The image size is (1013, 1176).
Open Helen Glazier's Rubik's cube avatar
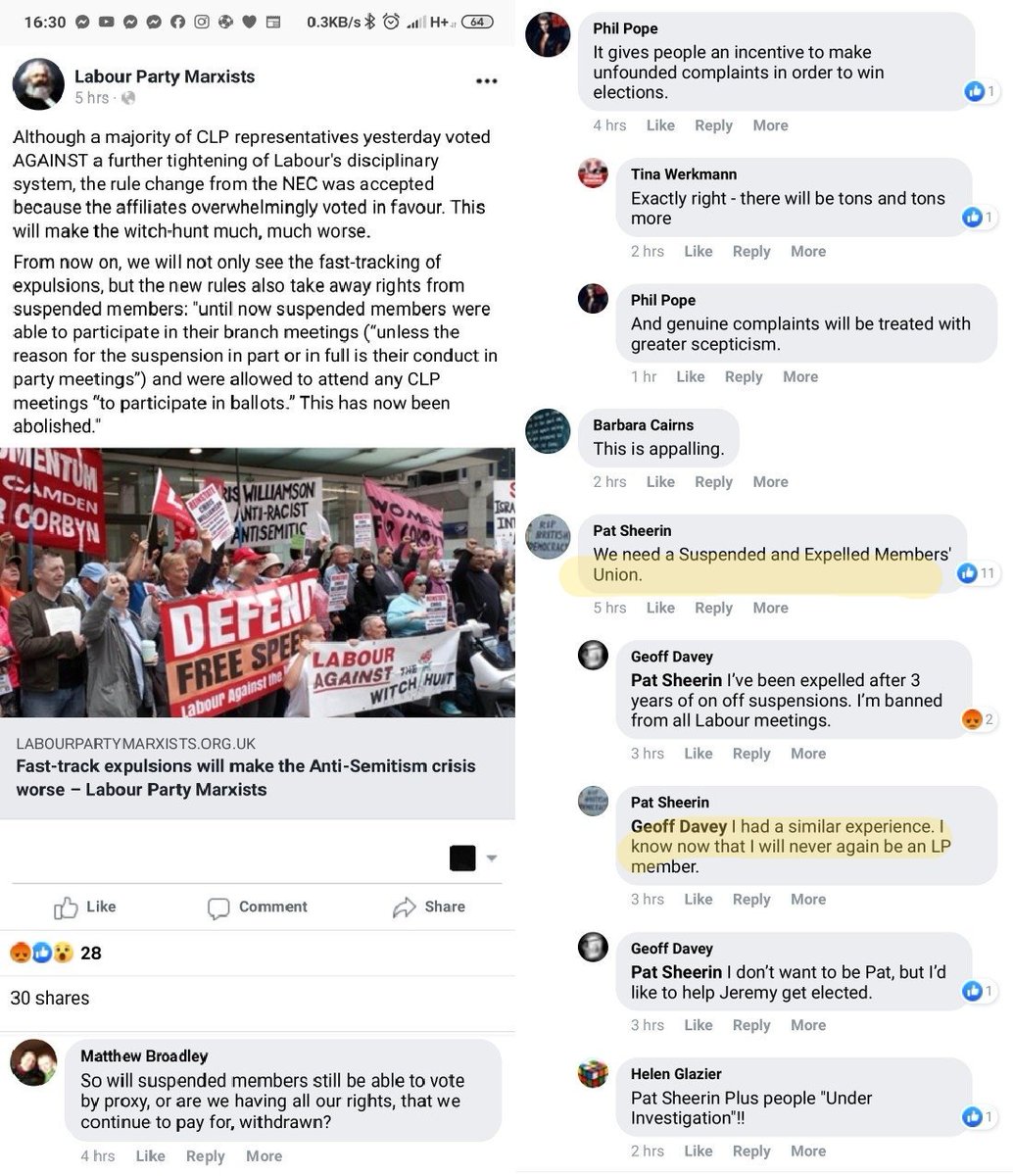(x=593, y=1075)
